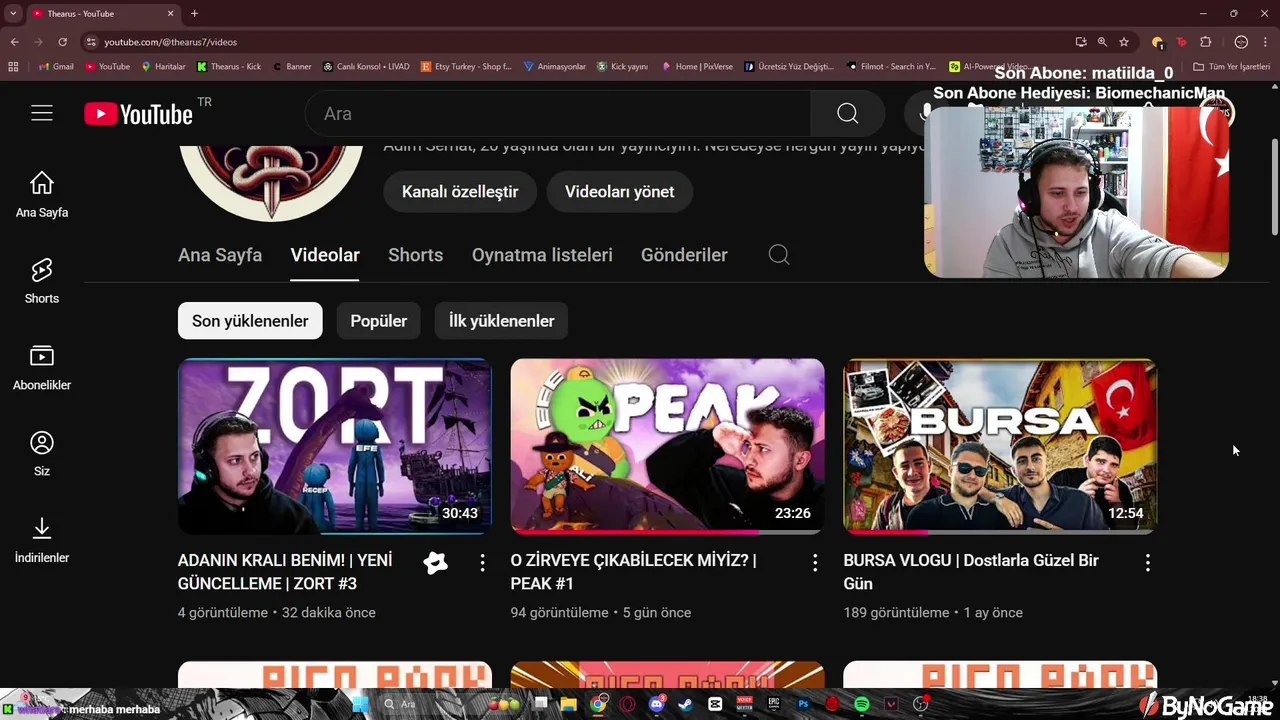The width and height of the screenshot is (1280, 720).
Task: Open Shorts from the left sidebar
Action: coord(41,281)
